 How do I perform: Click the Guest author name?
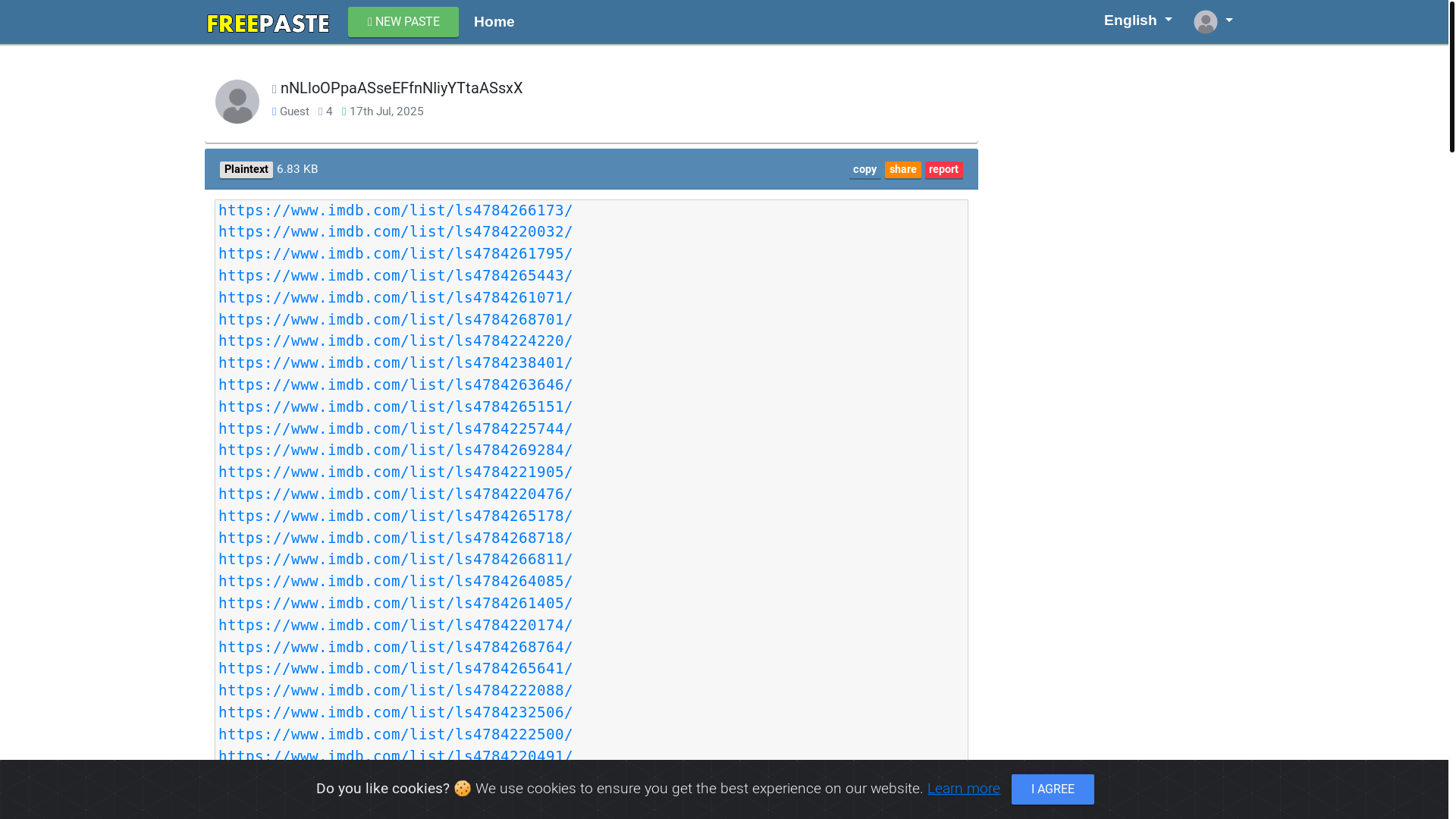tap(294, 111)
